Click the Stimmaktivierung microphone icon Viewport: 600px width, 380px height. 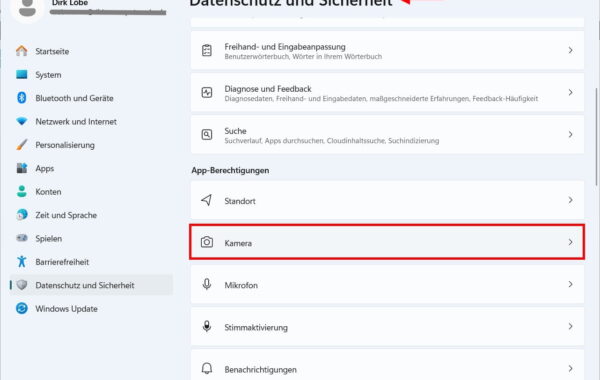(207, 326)
